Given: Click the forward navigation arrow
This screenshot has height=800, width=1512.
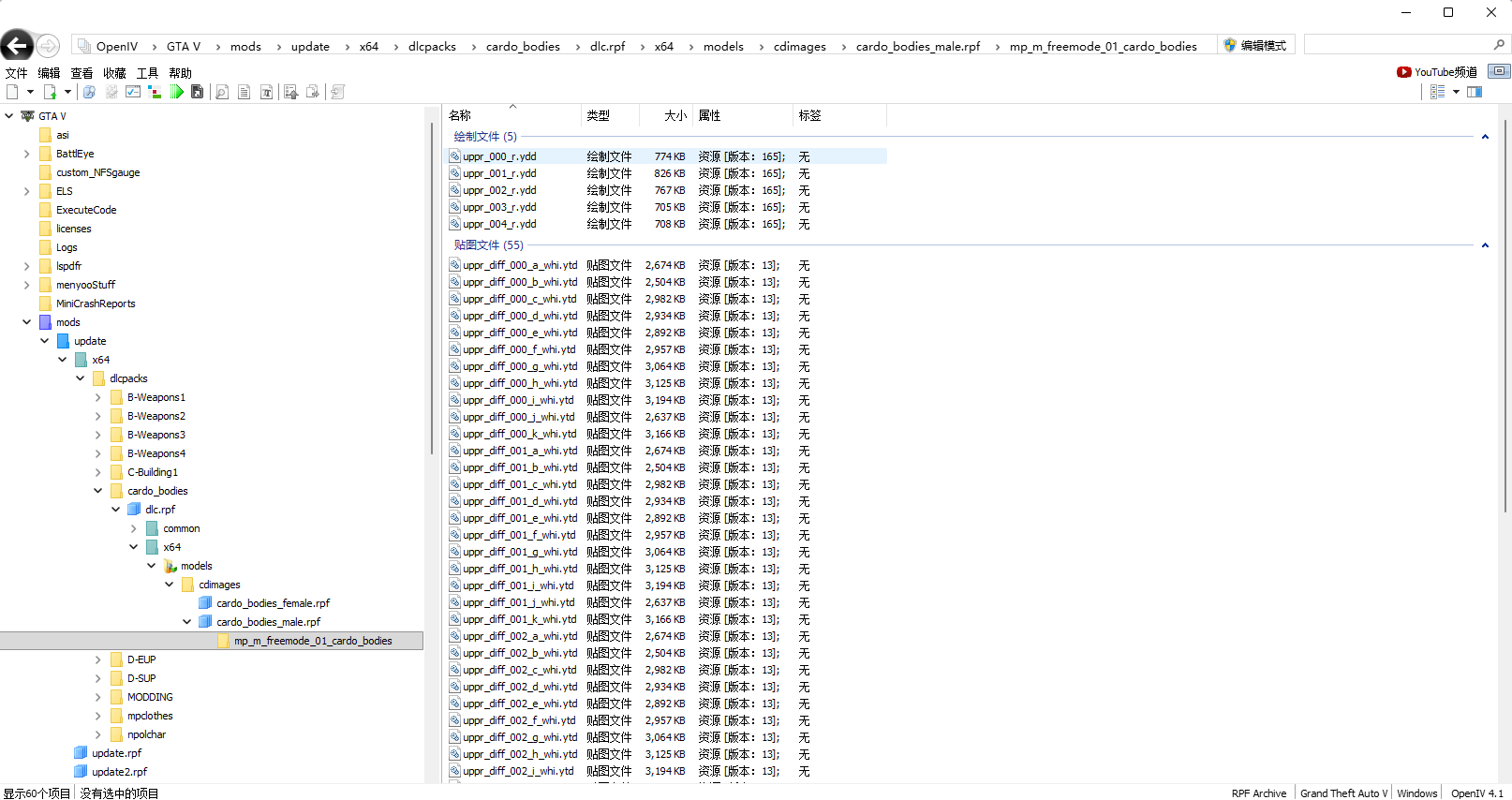Looking at the screenshot, I should pyautogui.click(x=48, y=46).
